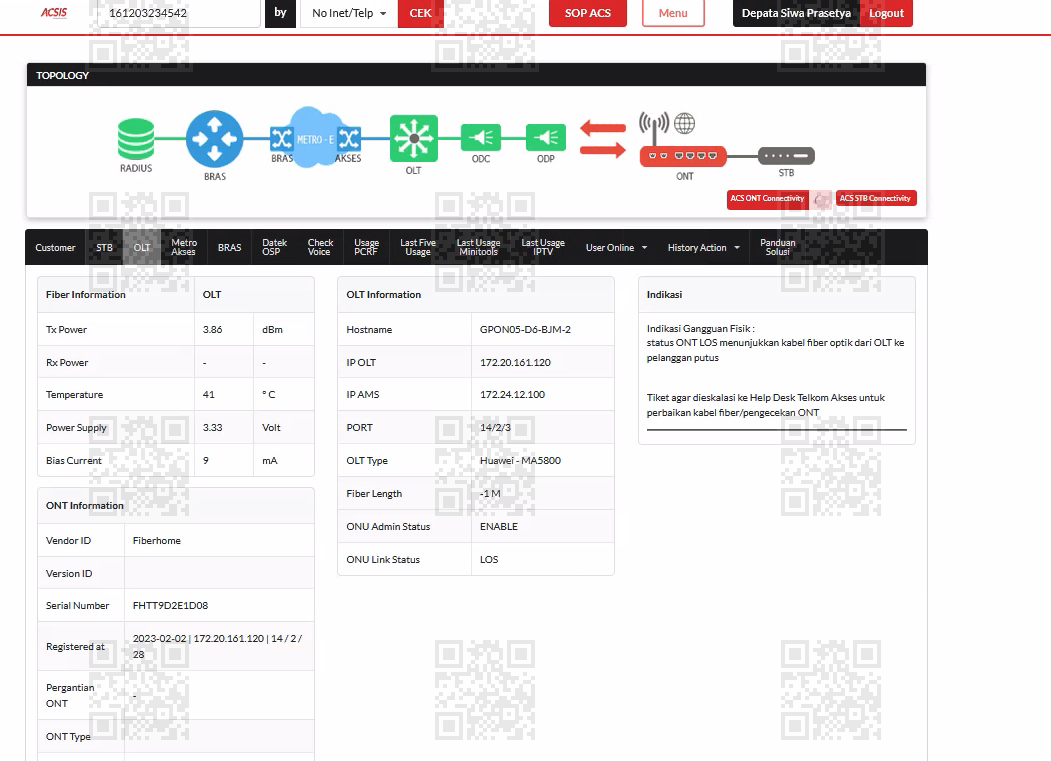Viewport: 1051px width, 761px height.
Task: Click the Logout button
Action: point(886,13)
